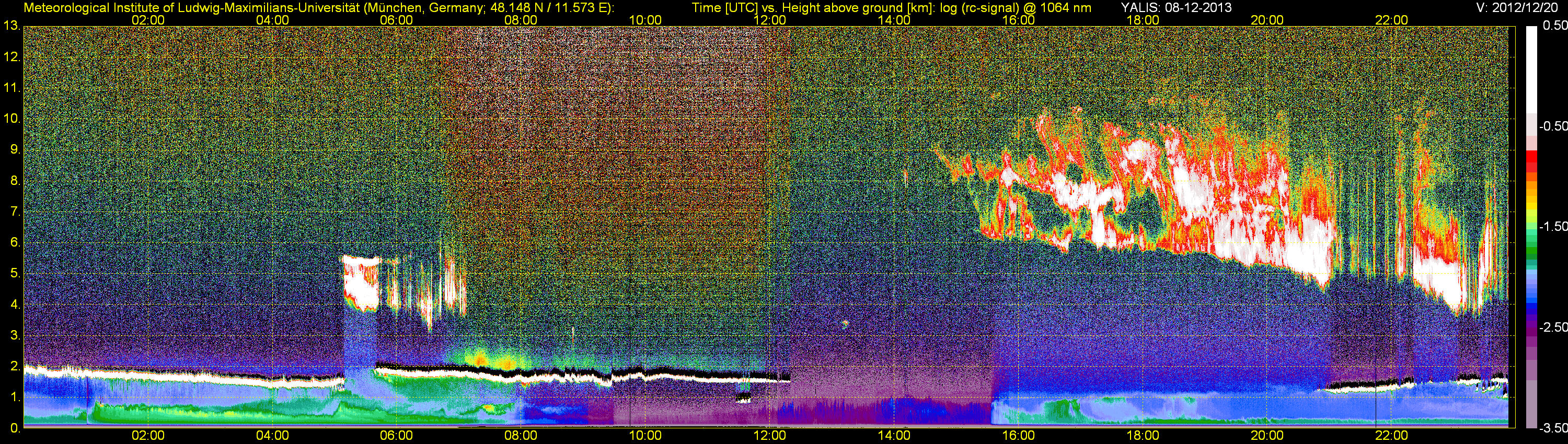Click the 4 km height axis label
This screenshot has height=444, width=1568.
coord(15,305)
